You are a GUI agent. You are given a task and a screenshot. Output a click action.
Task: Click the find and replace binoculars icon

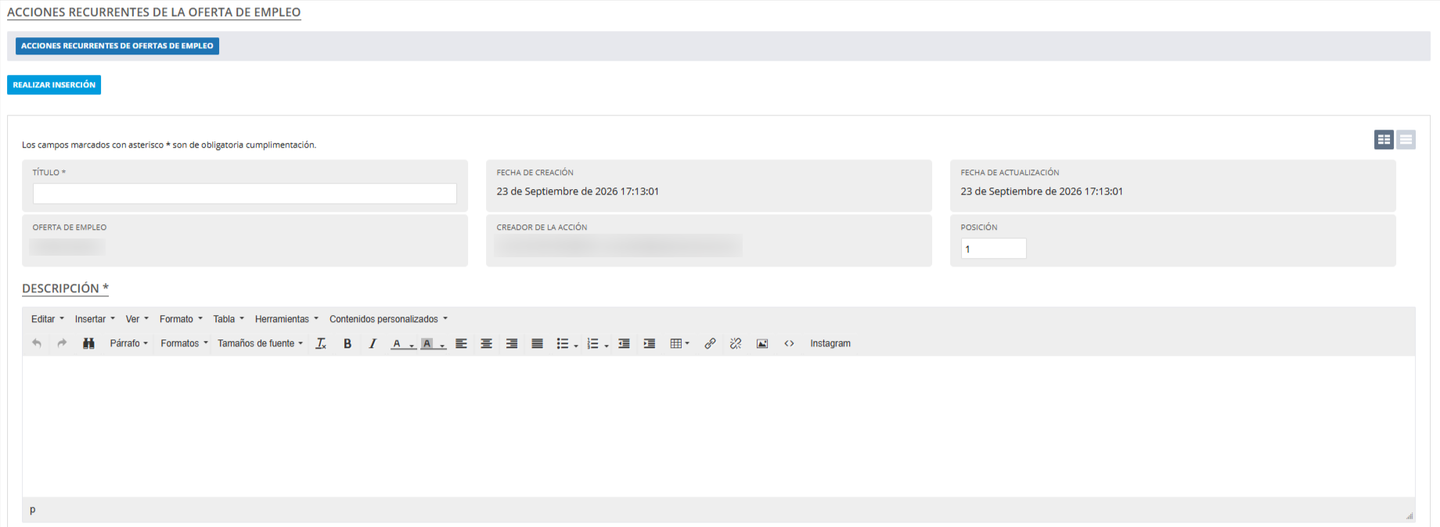pyautogui.click(x=88, y=343)
